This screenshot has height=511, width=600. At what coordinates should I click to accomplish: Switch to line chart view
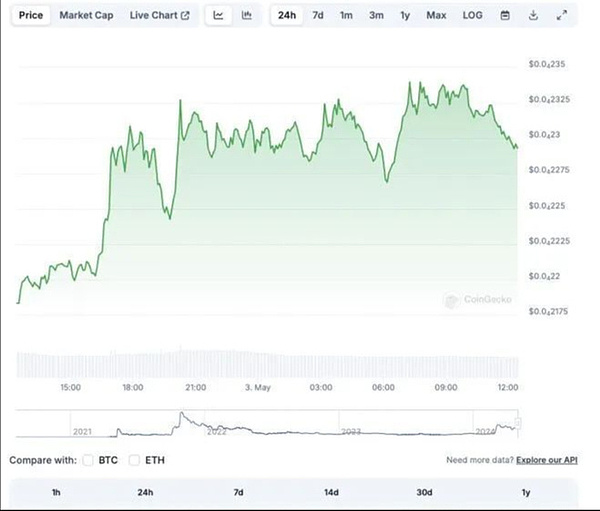pos(218,16)
